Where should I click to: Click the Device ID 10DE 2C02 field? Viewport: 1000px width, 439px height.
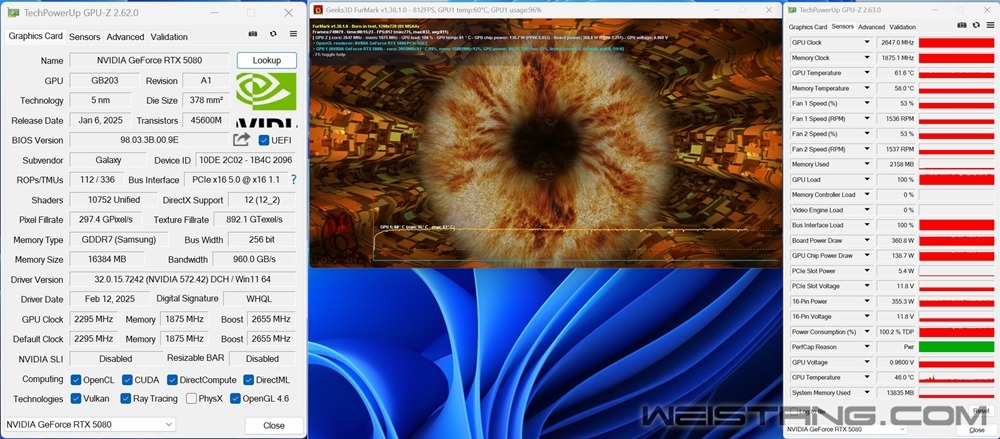pyautogui.click(x=246, y=160)
